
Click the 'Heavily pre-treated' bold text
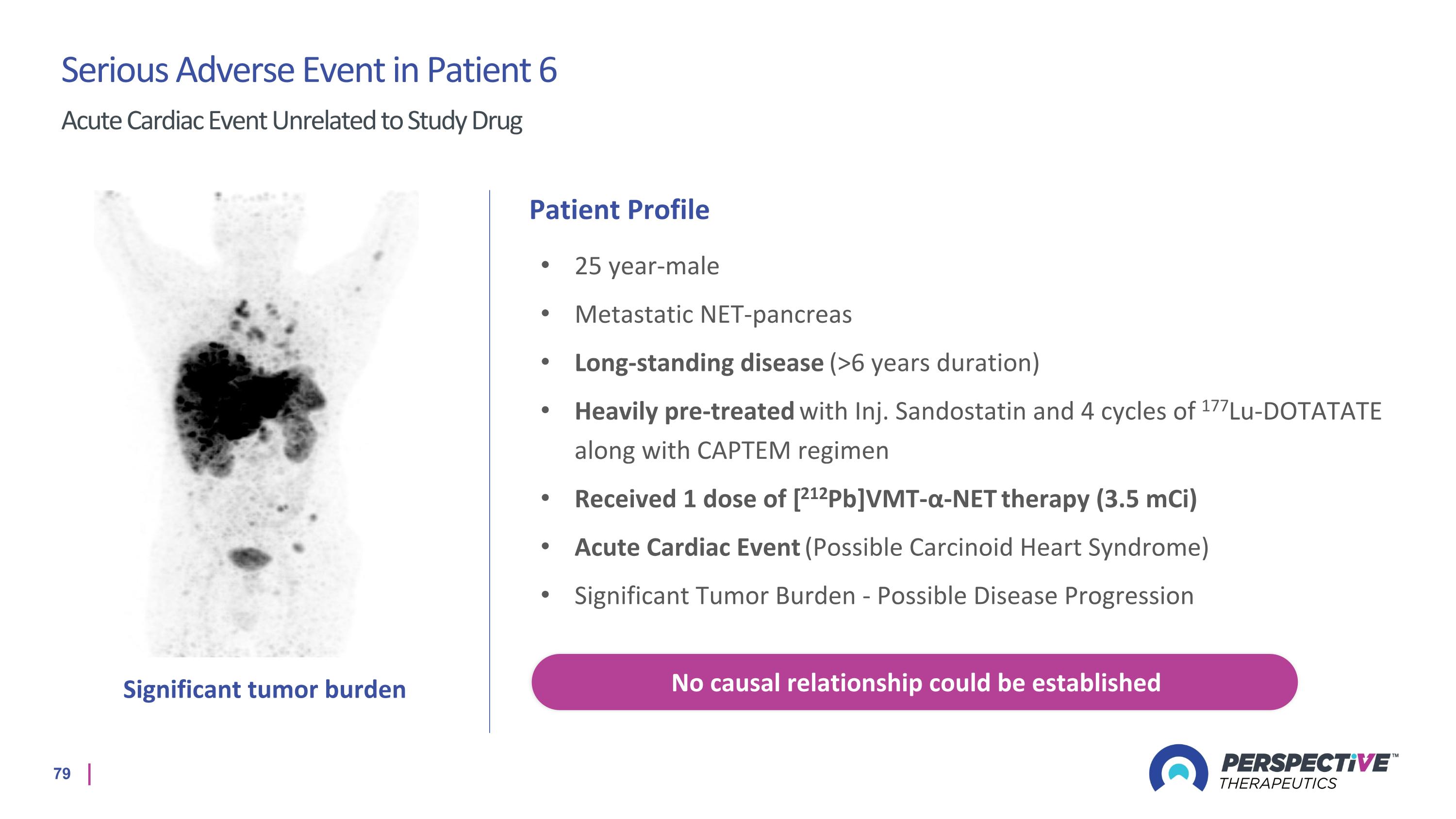coord(684,411)
